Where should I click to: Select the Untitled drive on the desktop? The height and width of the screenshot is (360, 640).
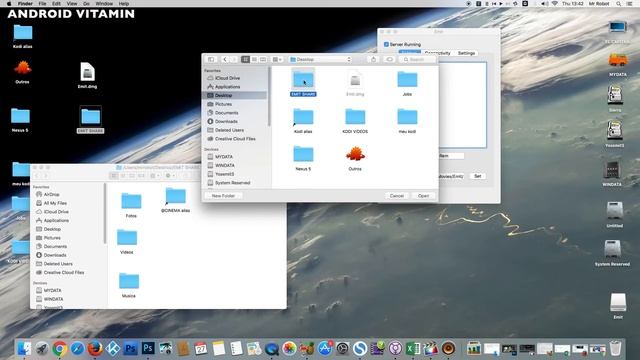(615, 215)
